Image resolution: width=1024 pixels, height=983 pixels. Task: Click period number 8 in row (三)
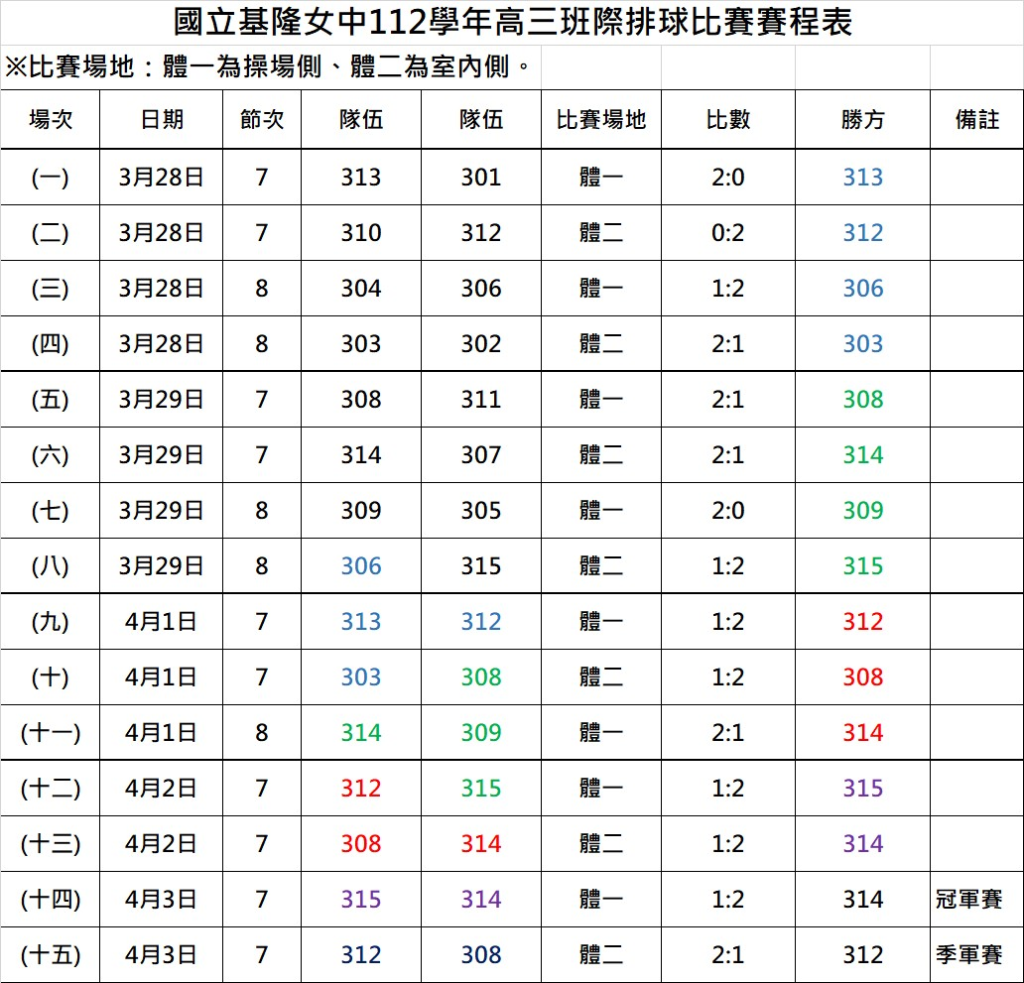click(262, 288)
